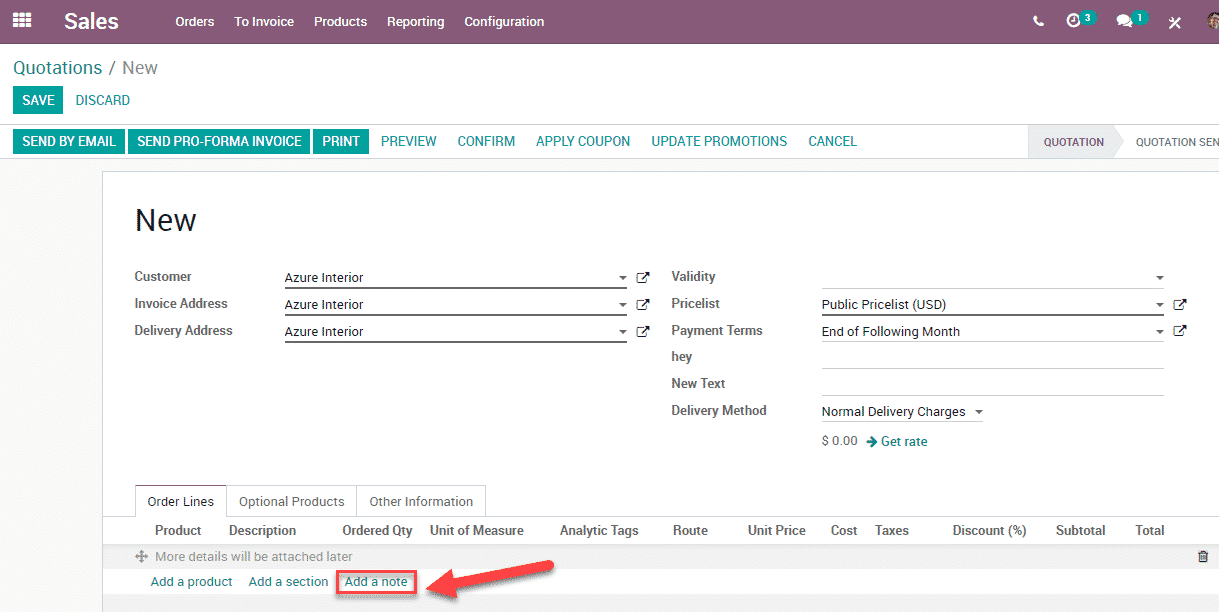The width and height of the screenshot is (1219, 612).
Task: Click the debug tools icon in navbar
Action: coord(1175,22)
